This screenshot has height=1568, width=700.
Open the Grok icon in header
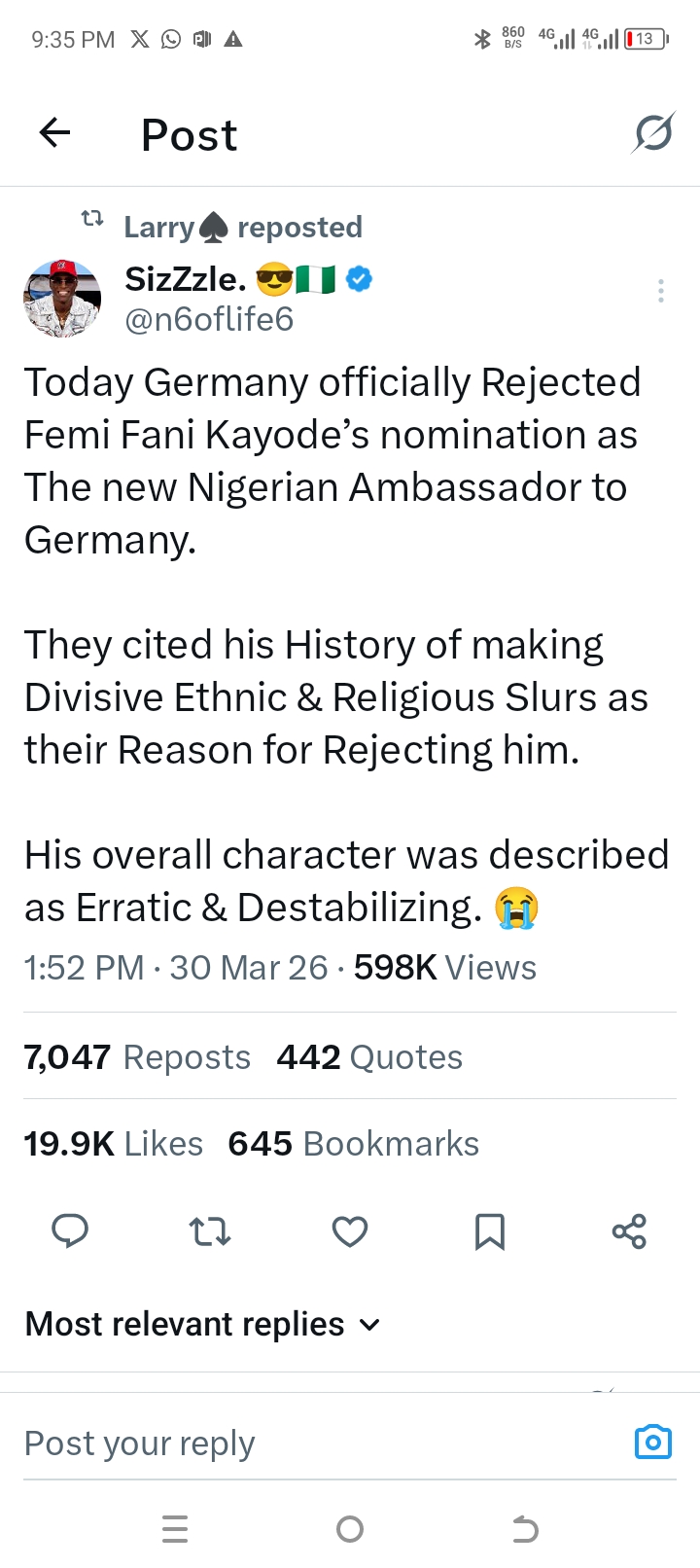click(652, 132)
